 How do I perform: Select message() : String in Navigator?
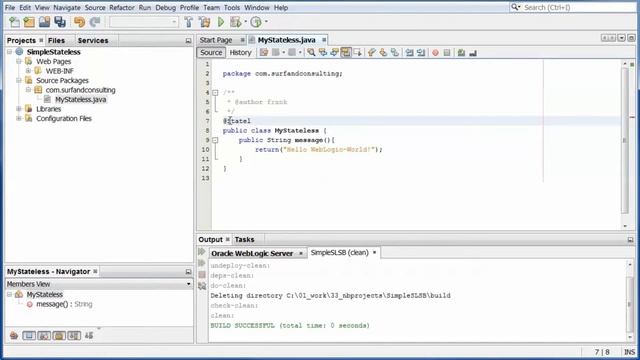[x=64, y=304]
